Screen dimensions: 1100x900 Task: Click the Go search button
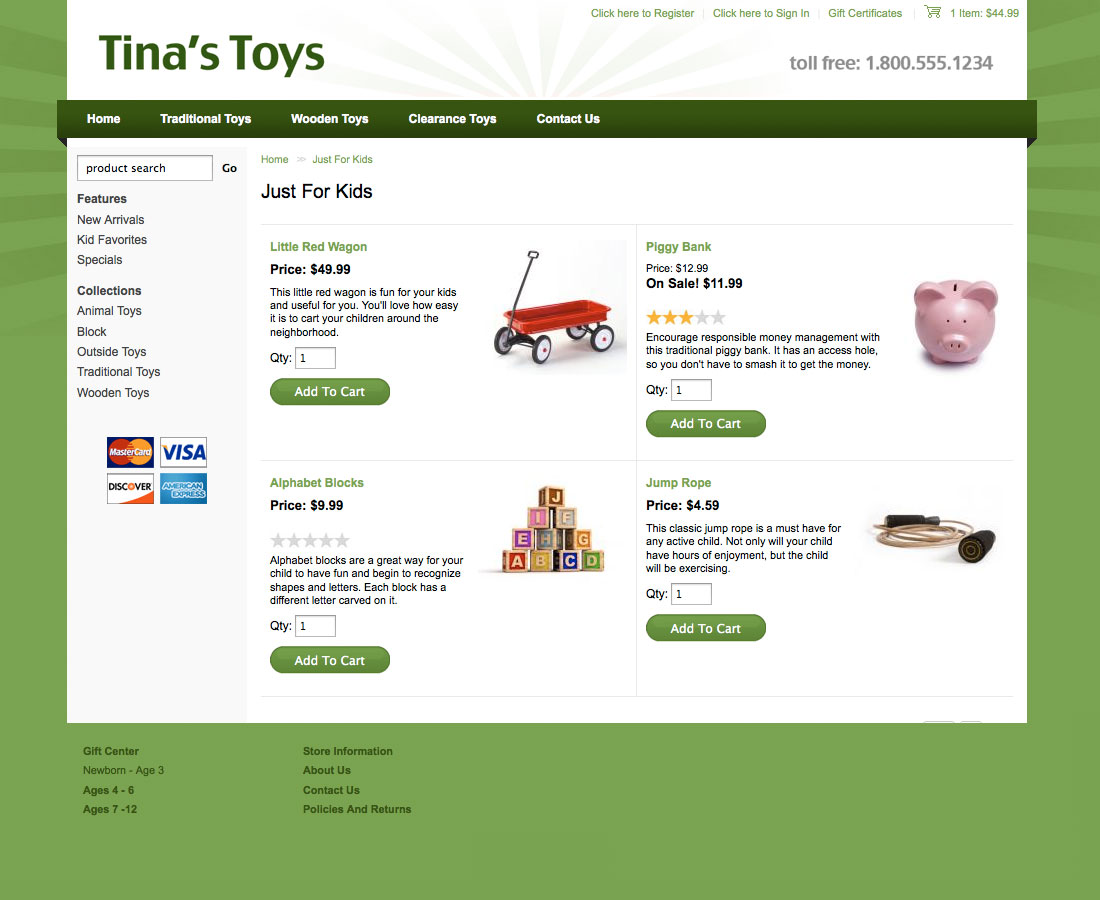coord(229,168)
